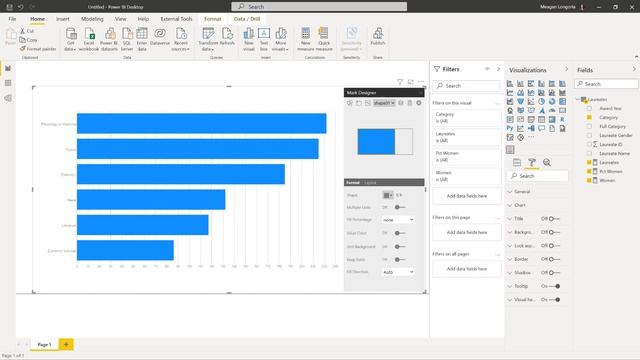The image size is (640, 360).
Task: Refresh the data from the ribbon
Action: coord(227,37)
